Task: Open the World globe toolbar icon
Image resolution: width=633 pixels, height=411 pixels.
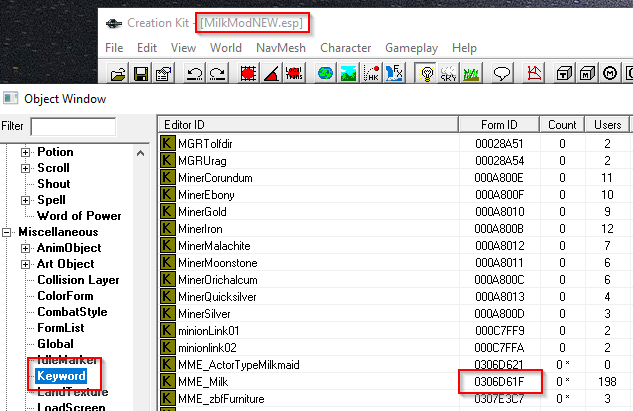Action: [325, 73]
